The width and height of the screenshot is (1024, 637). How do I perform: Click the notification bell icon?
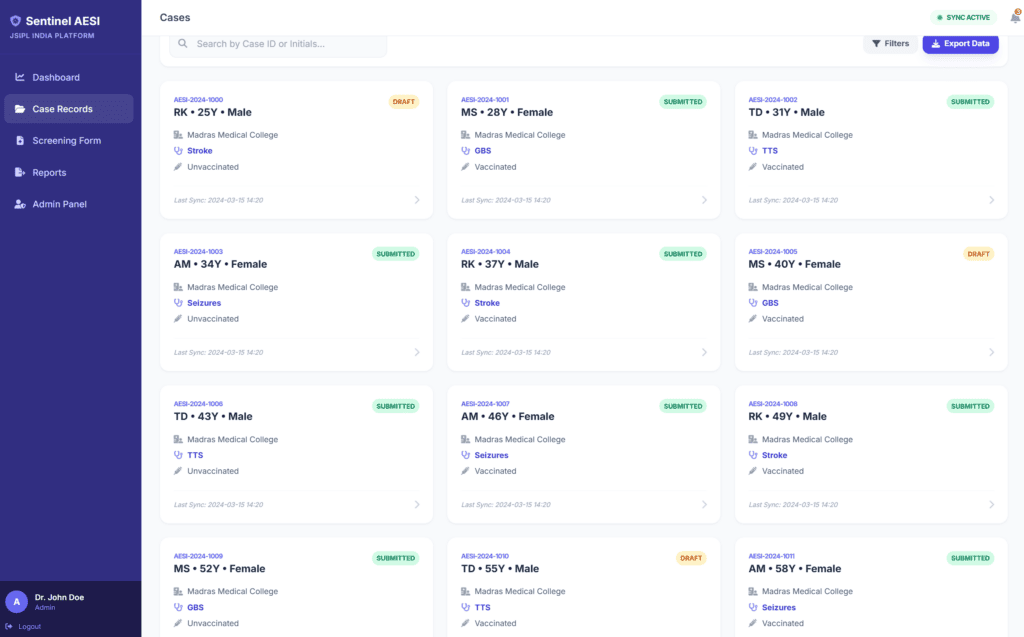pyautogui.click(x=1015, y=17)
